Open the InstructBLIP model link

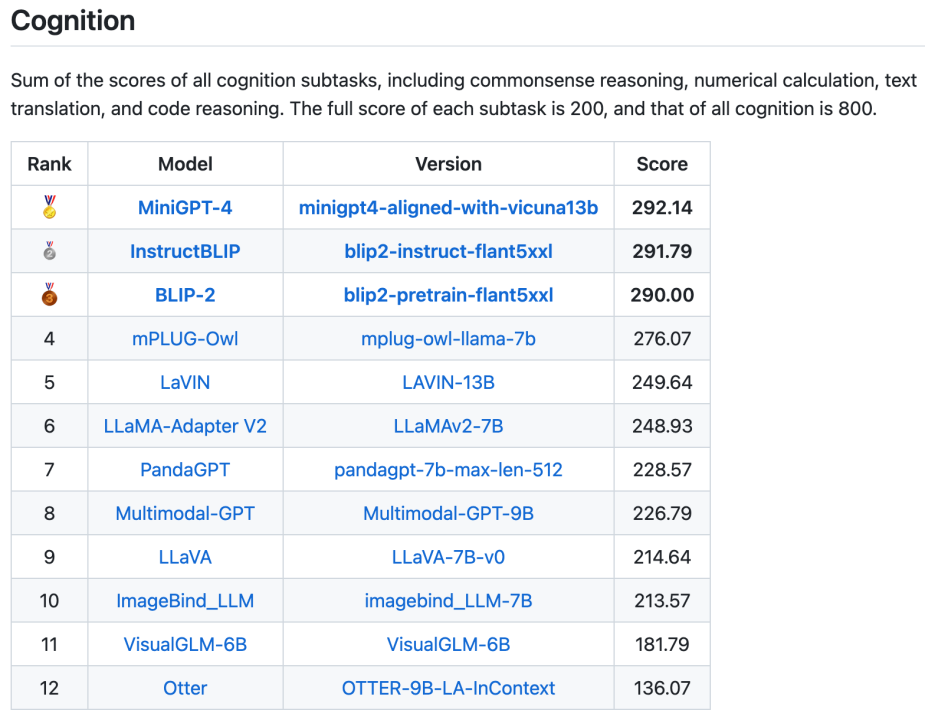(184, 251)
